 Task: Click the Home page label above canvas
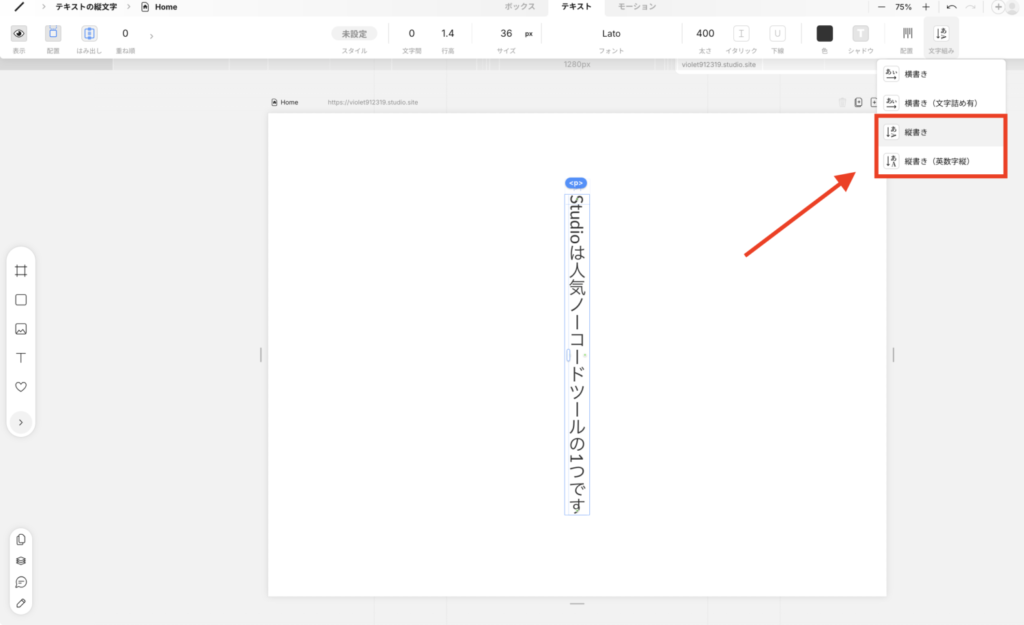pos(285,103)
